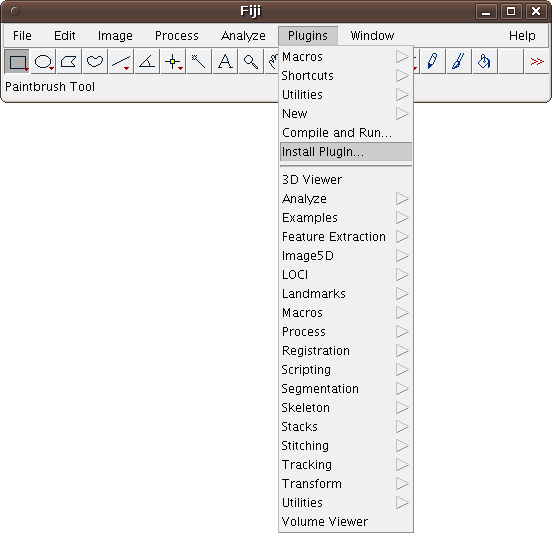
Task: Expand the Stitching submenu
Action: coord(346,446)
